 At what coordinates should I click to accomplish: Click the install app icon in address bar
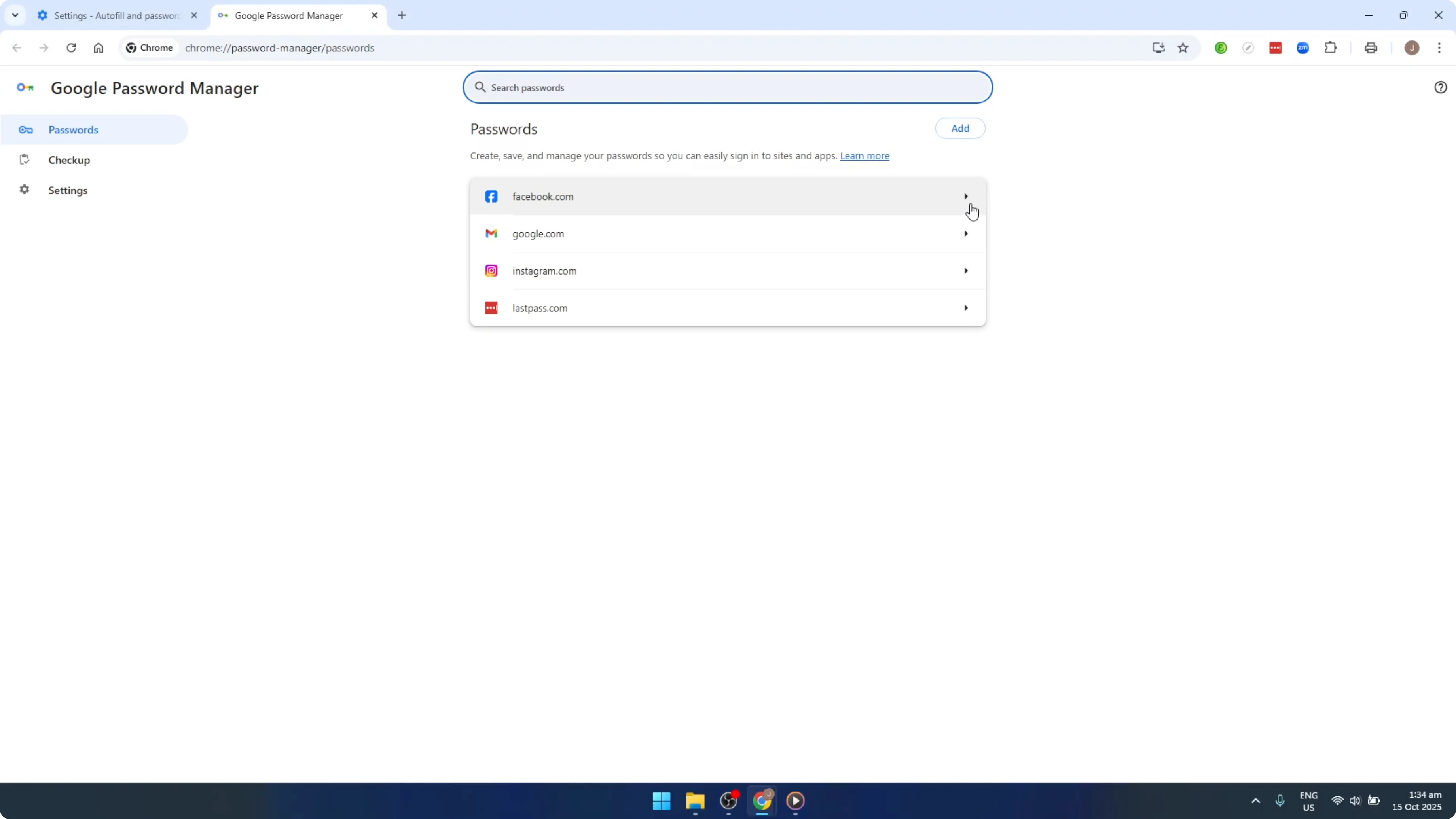coord(1158,48)
